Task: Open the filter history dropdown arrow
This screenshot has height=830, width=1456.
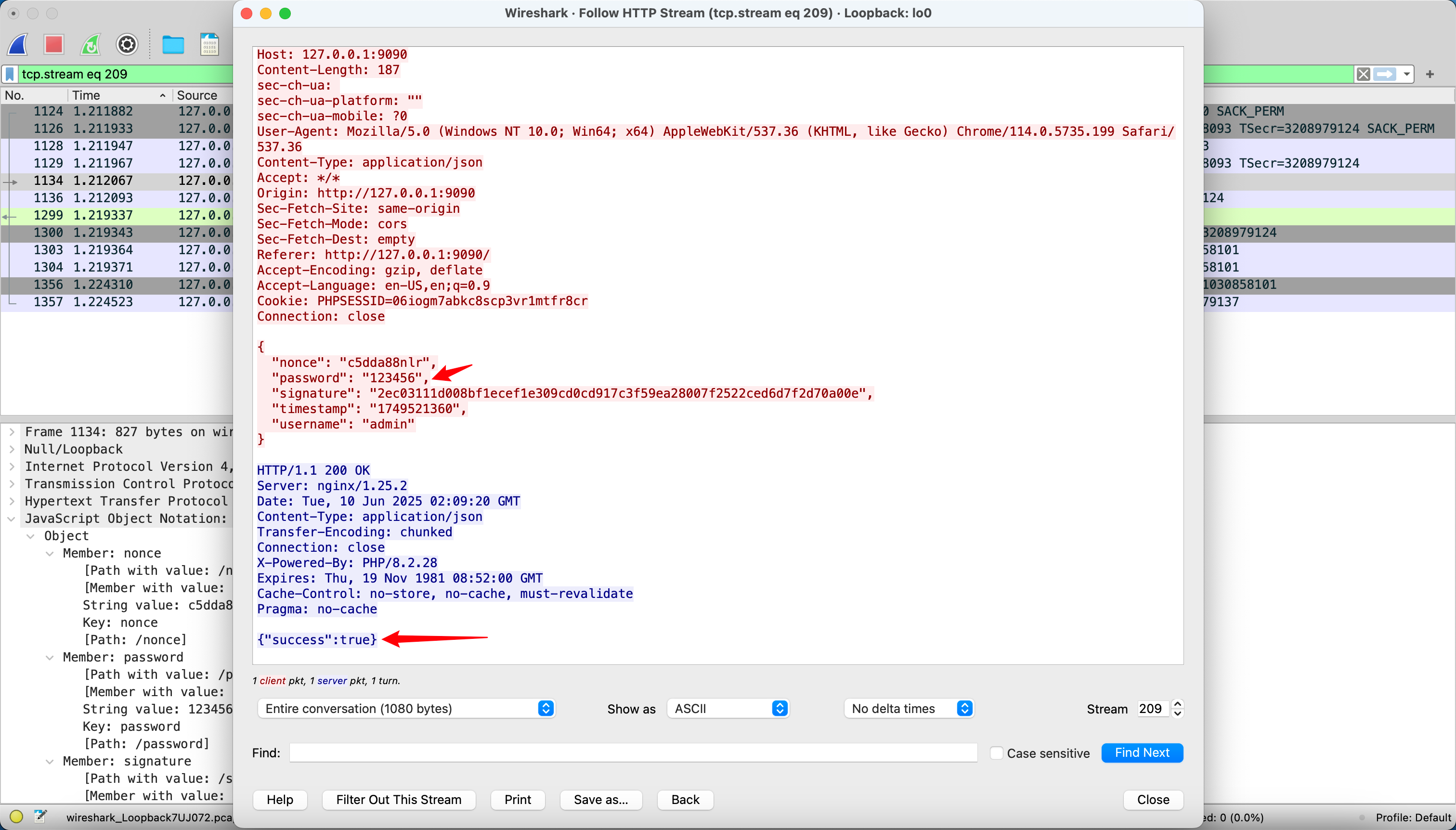Action: (1406, 74)
